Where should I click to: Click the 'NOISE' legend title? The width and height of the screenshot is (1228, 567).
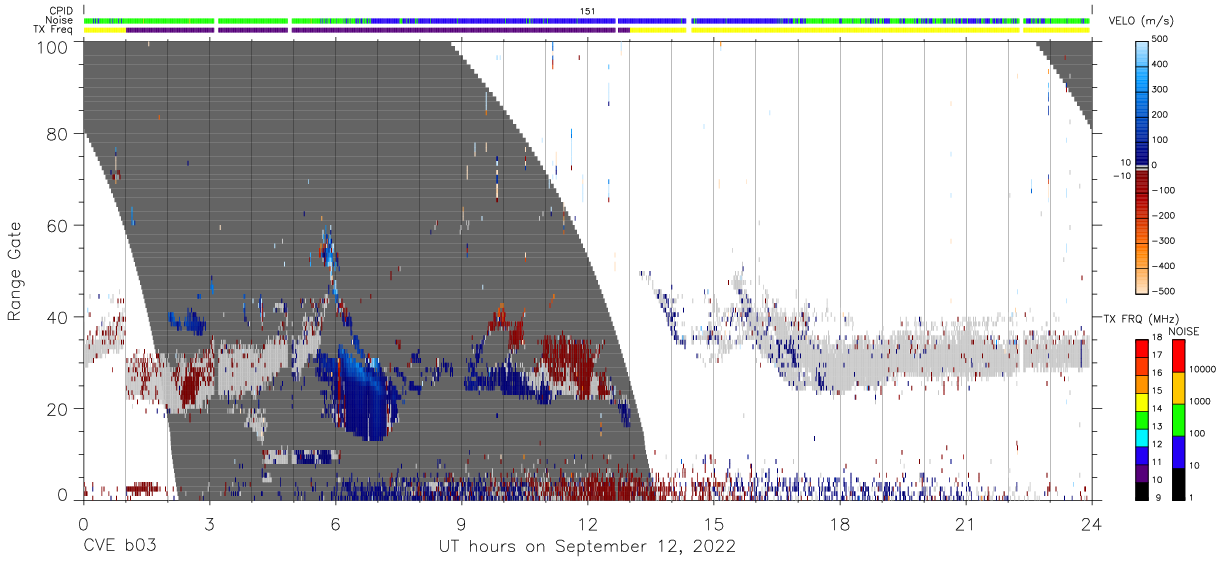click(x=1184, y=331)
